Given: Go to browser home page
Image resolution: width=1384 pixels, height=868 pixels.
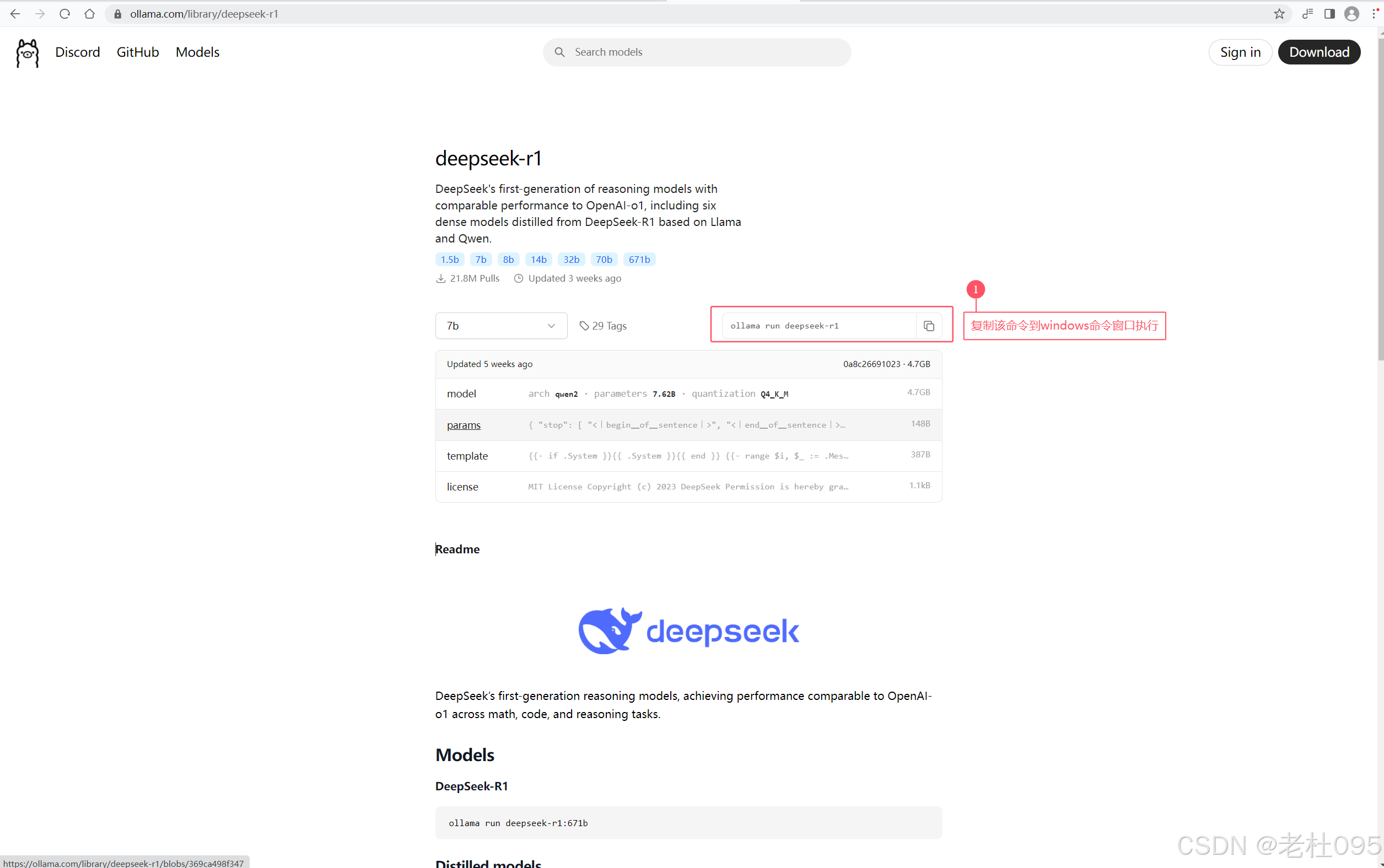Looking at the screenshot, I should click(x=89, y=14).
